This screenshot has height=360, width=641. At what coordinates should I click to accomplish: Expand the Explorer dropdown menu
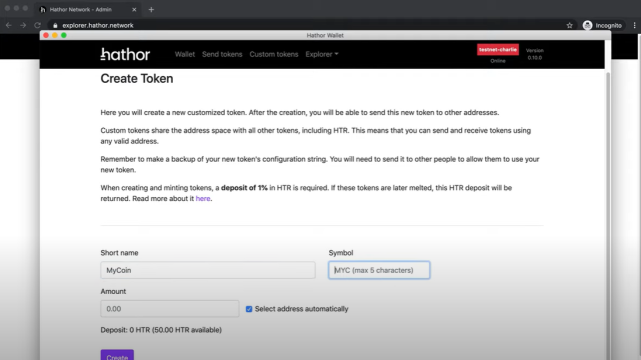click(322, 54)
